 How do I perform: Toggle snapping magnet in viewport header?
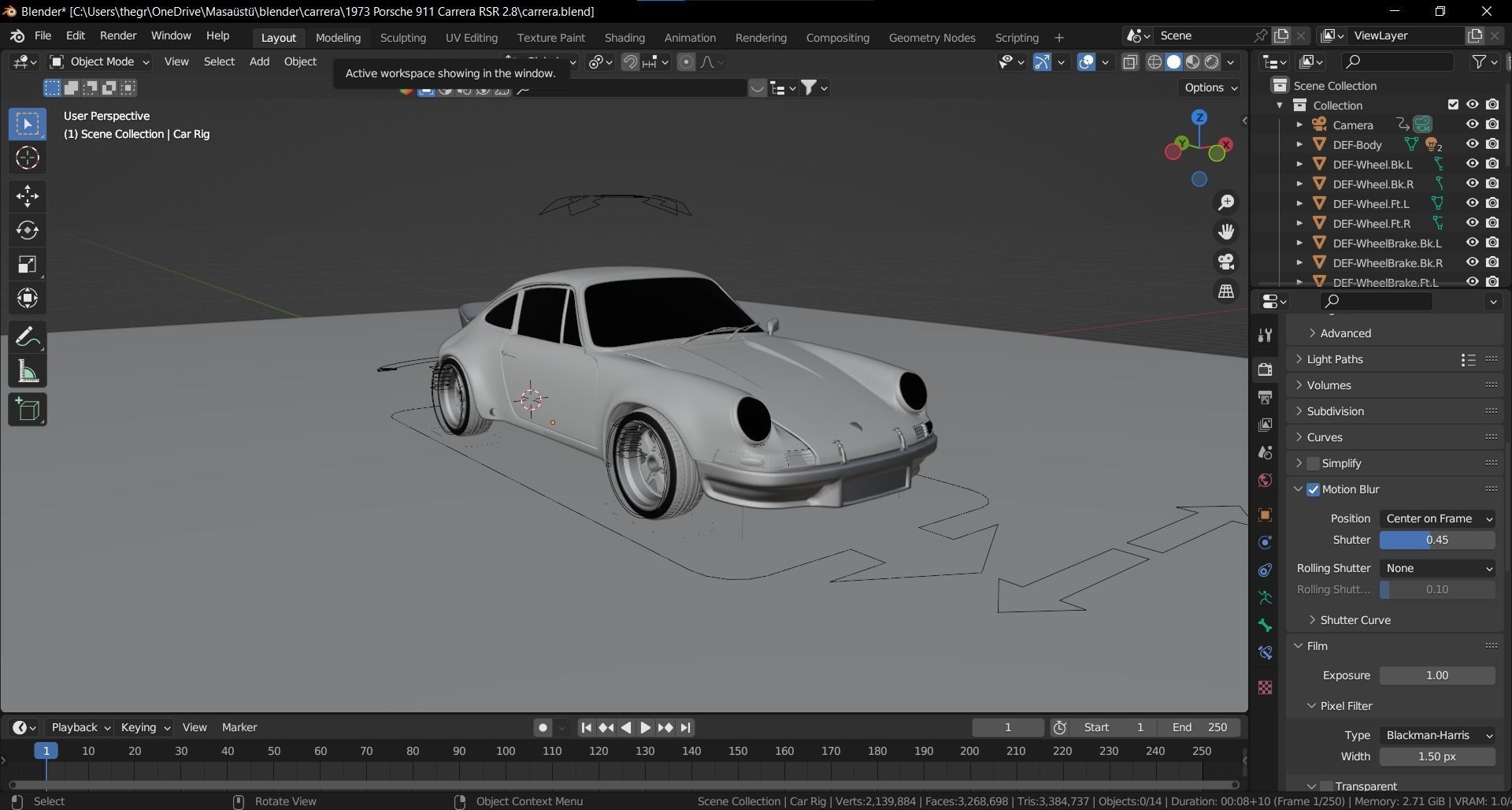pos(630,62)
